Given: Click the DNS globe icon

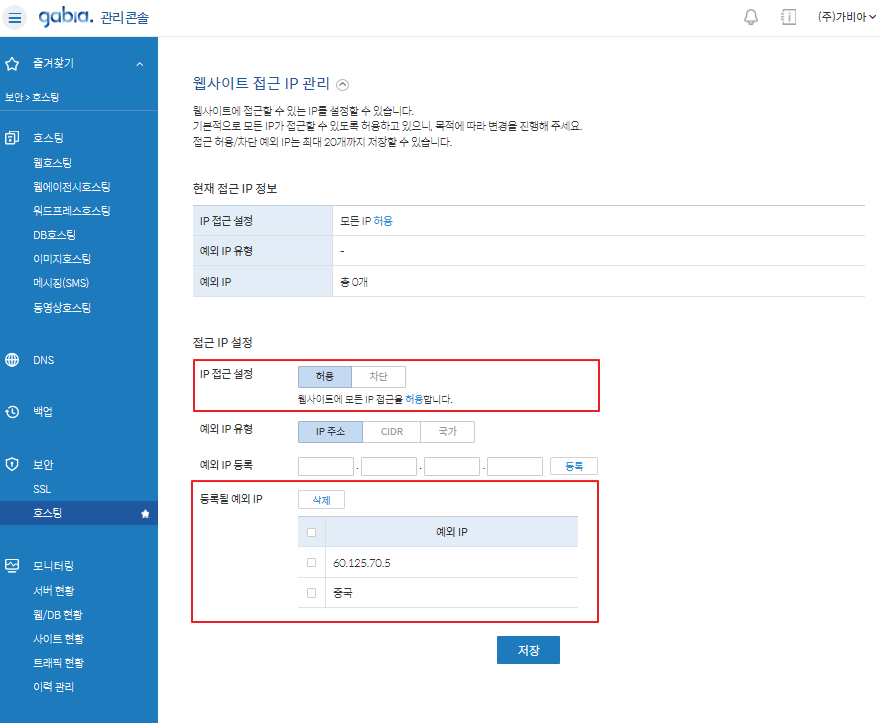Looking at the screenshot, I should point(13,360).
